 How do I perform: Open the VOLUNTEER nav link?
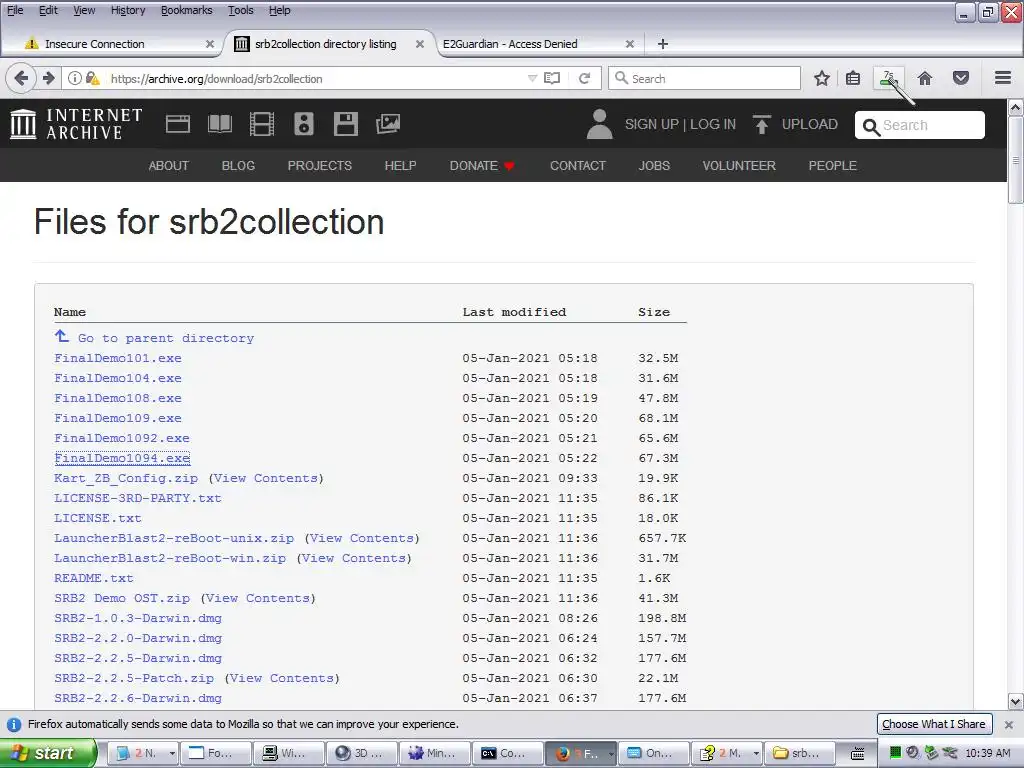739,166
